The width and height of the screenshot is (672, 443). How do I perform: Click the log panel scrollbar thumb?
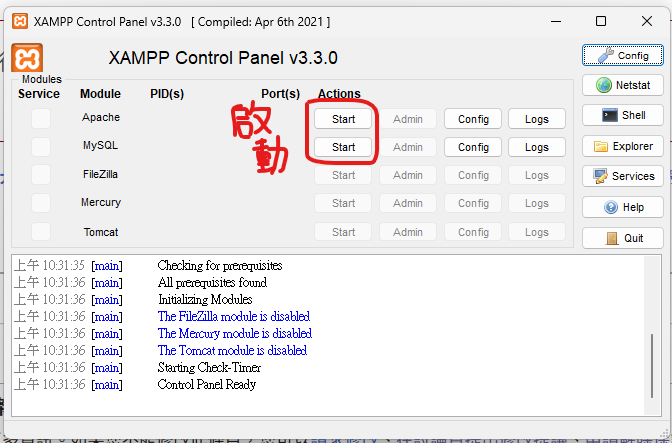point(652,366)
